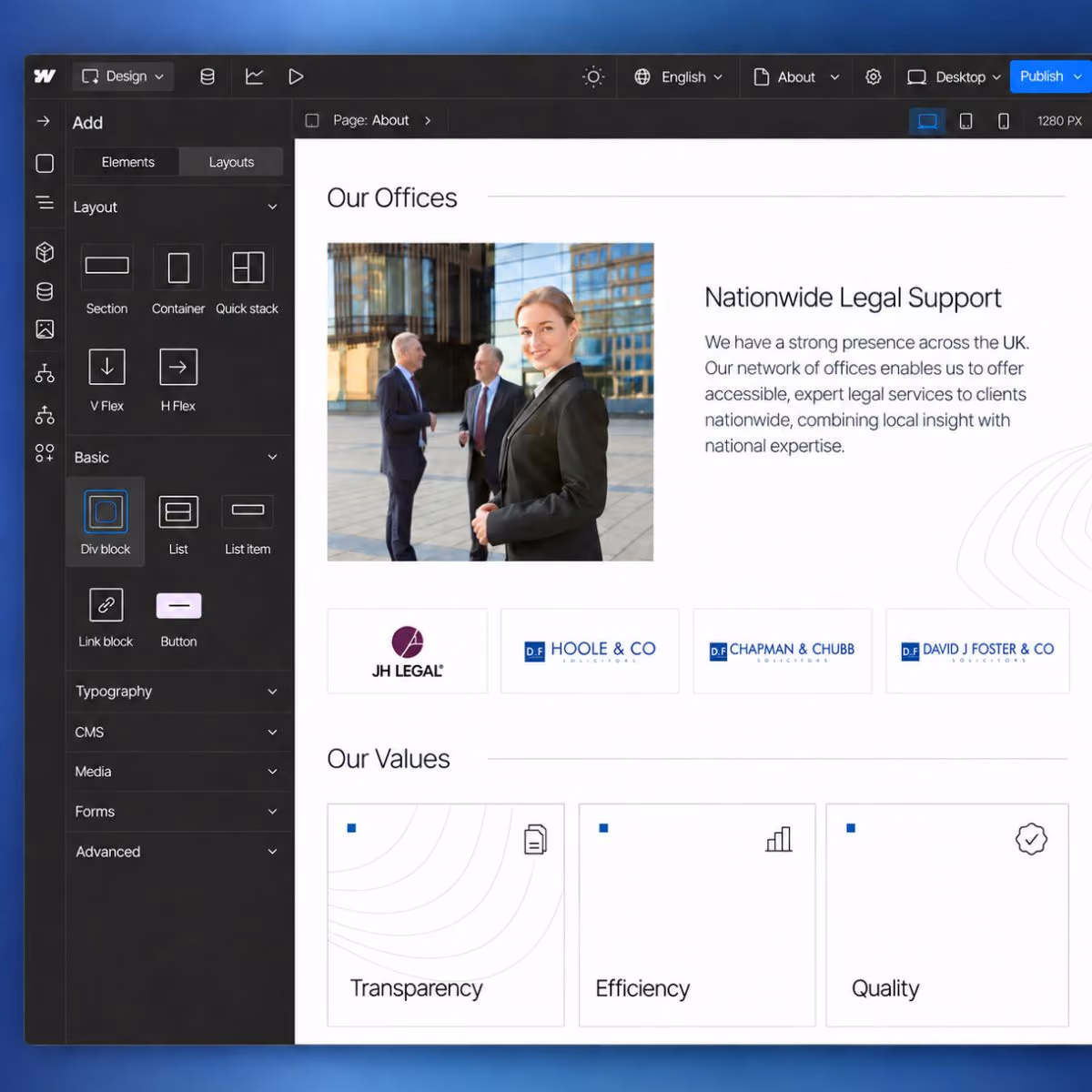Open the Desktop breakpoint dropdown
1092x1092 pixels.
point(954,76)
